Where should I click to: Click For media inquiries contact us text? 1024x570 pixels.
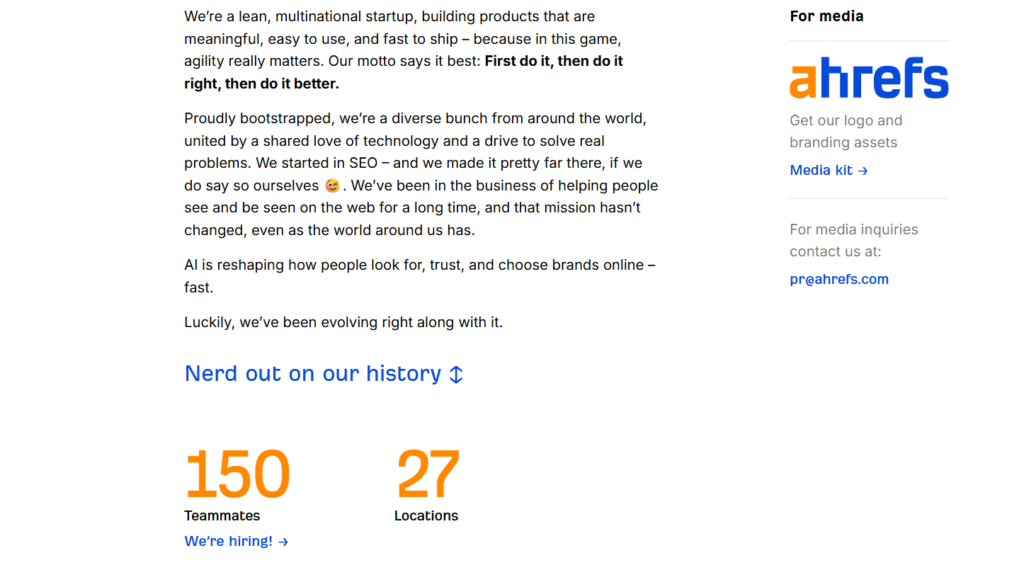coord(854,240)
